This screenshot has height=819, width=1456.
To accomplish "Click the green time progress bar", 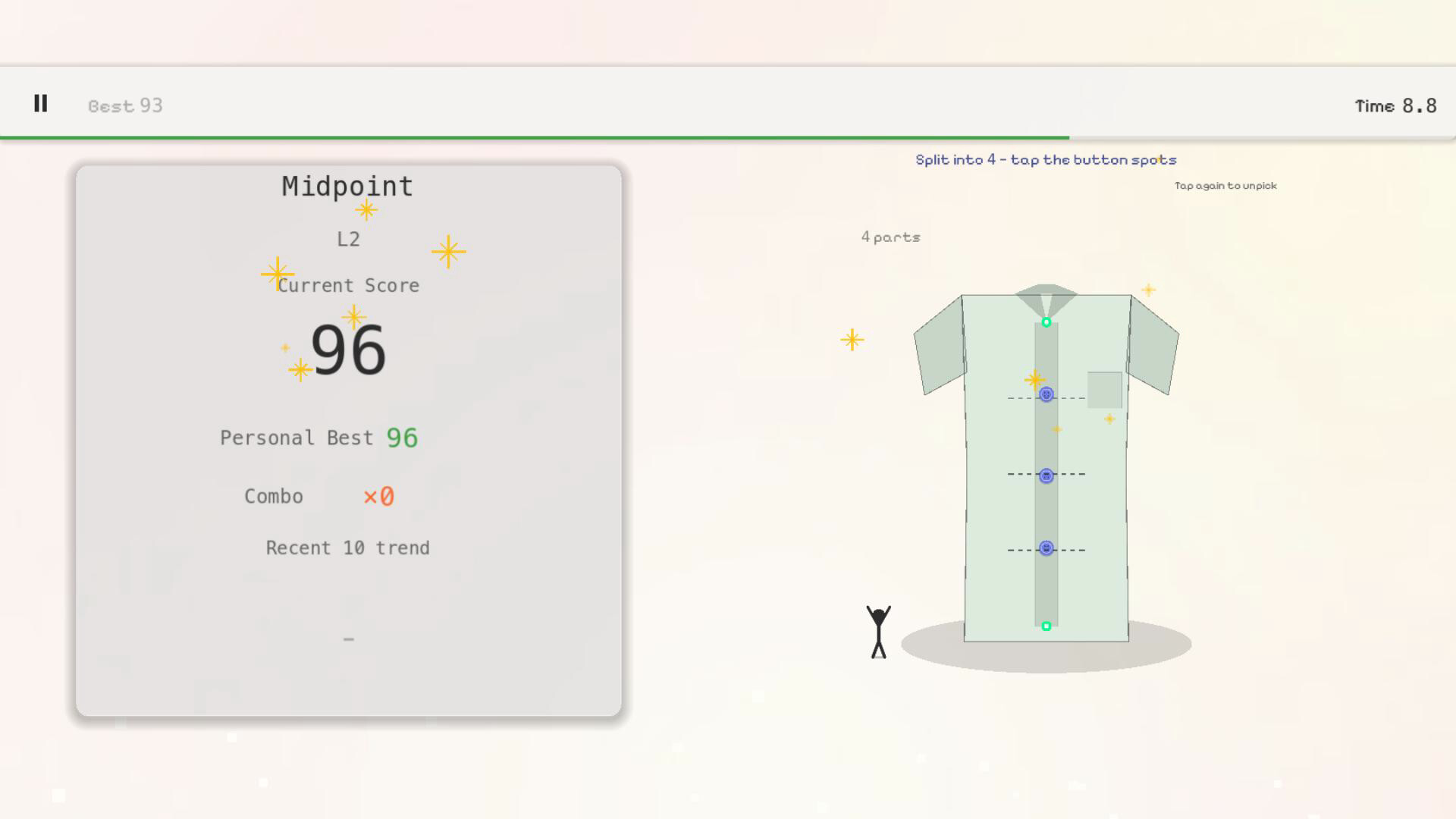I will 535,138.
